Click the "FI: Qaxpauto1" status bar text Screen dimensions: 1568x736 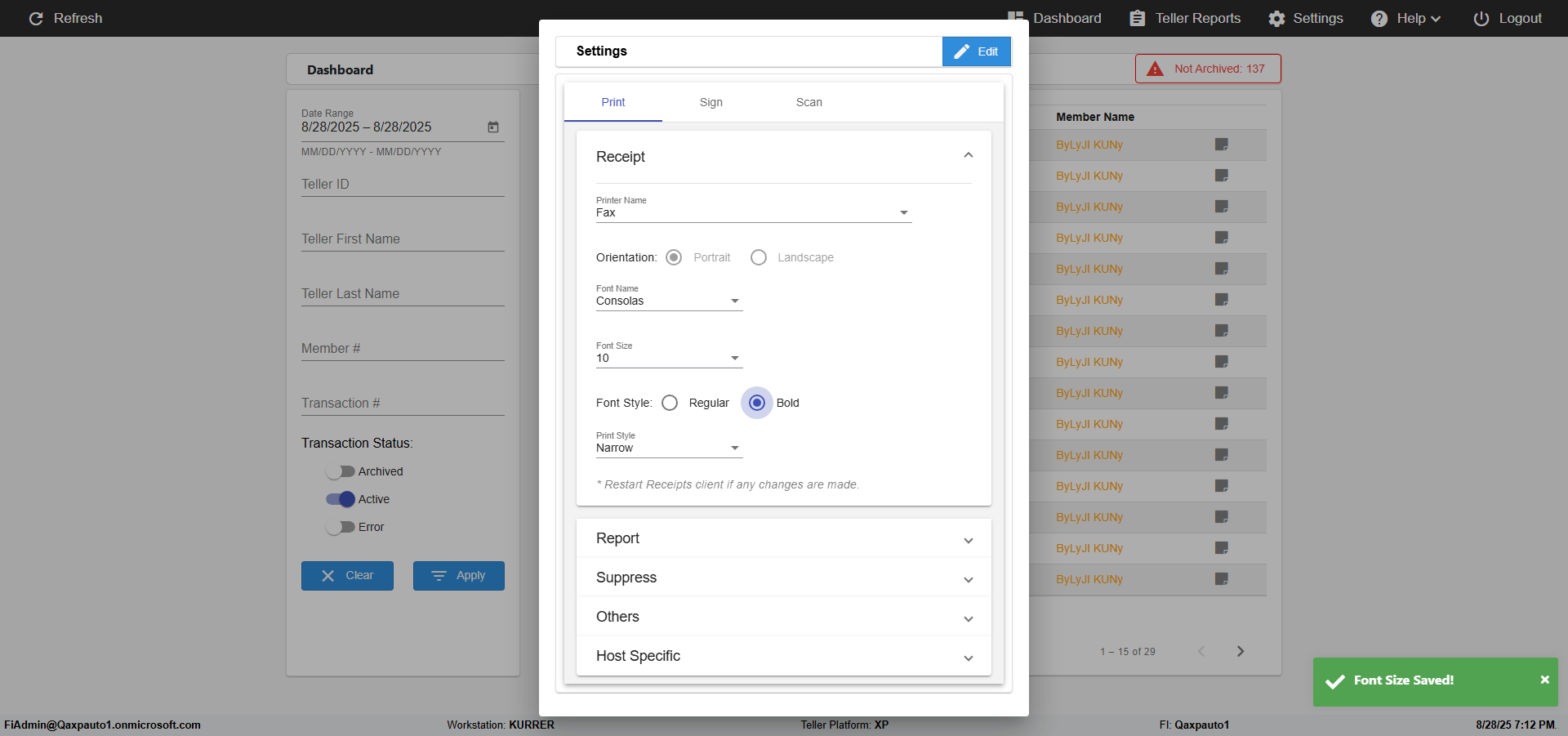1194,725
